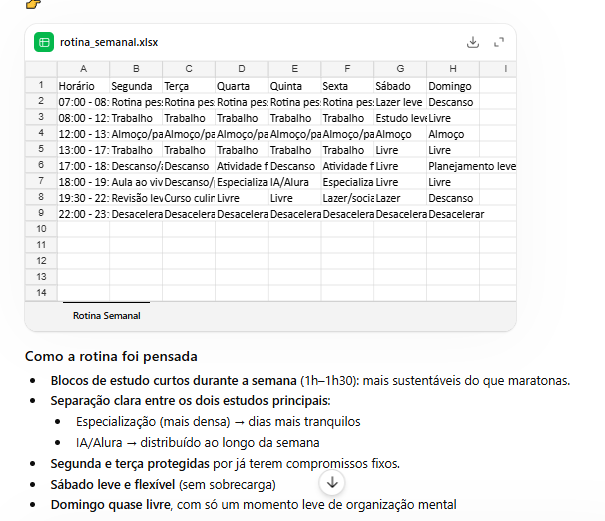Screen dimensions: 605x521
Task: Select row 5 header
Action: pos(41,149)
